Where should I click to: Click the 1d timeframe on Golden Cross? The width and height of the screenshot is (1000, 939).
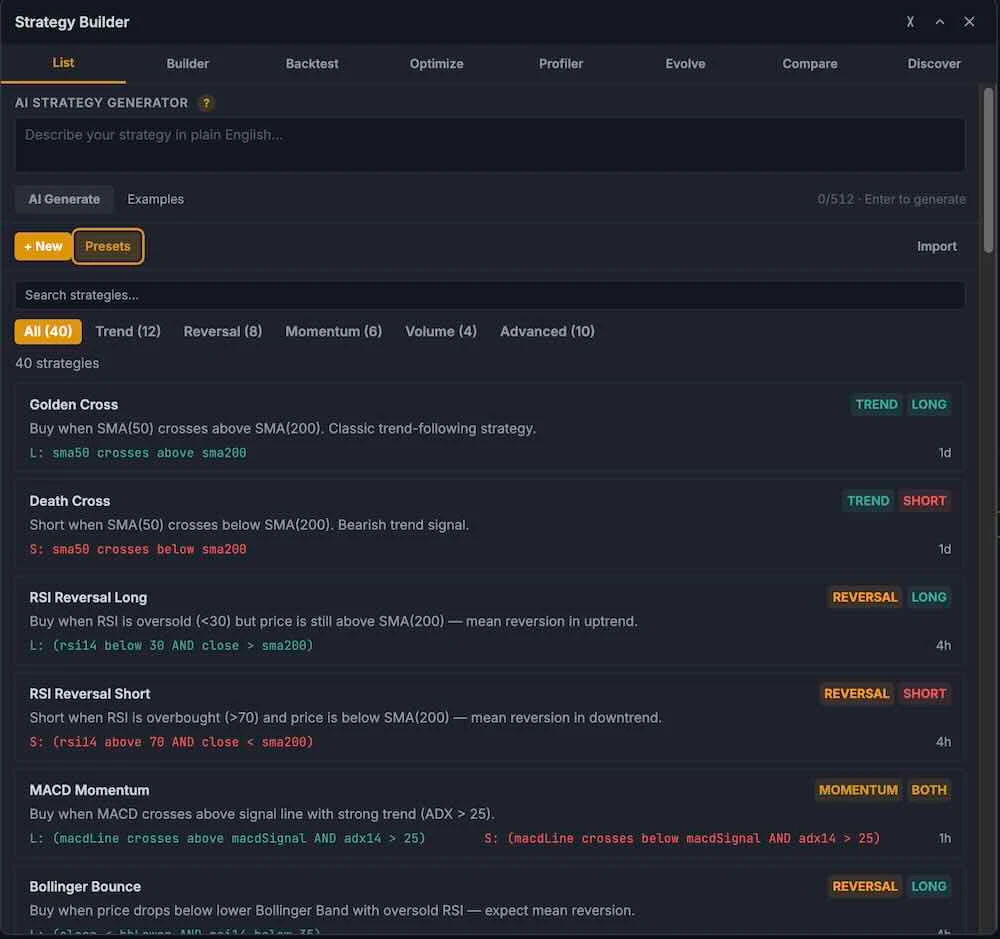[944, 453]
